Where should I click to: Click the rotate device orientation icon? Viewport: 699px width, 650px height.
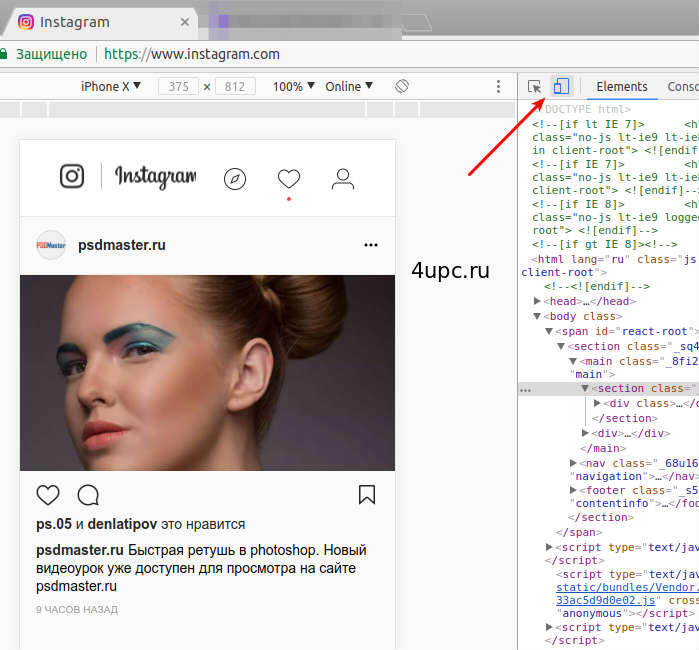pos(402,86)
